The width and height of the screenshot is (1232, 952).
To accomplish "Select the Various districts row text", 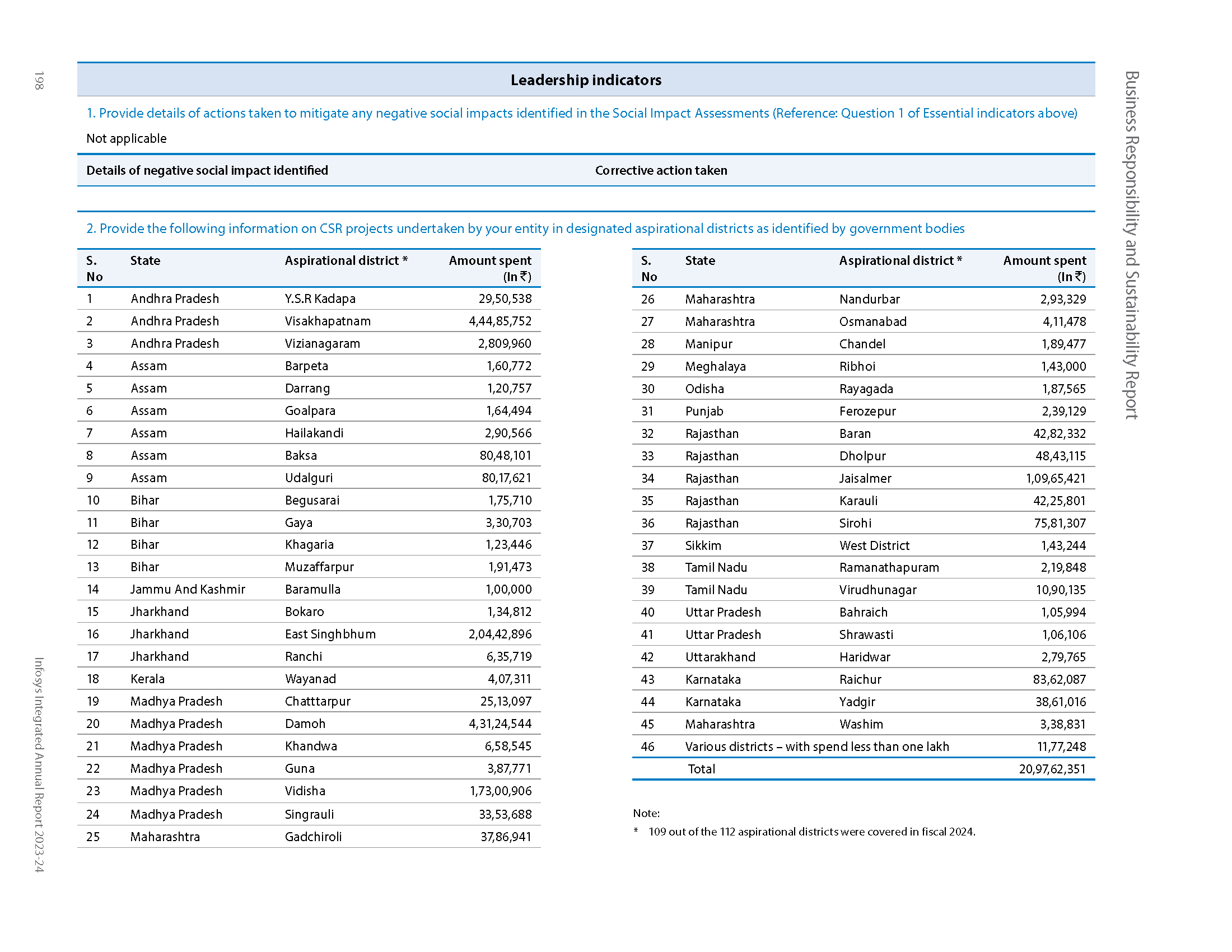I will click(x=816, y=747).
